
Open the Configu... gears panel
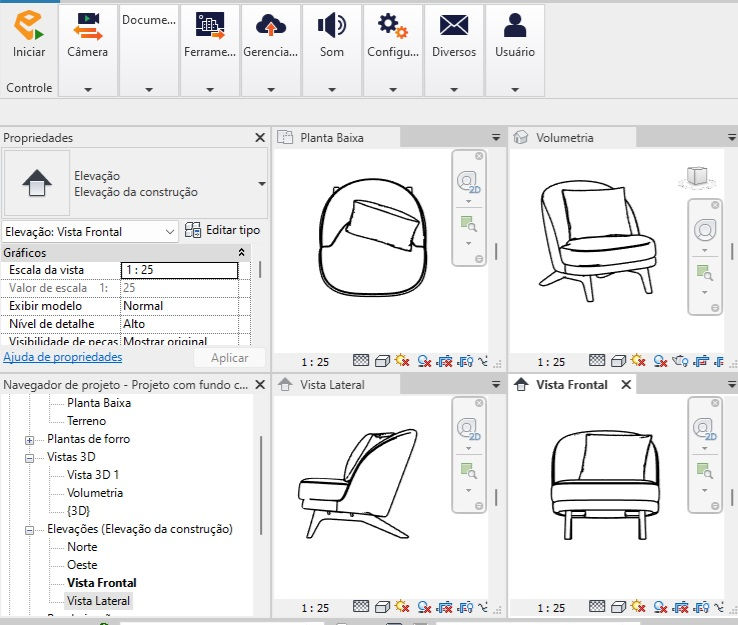(x=393, y=50)
